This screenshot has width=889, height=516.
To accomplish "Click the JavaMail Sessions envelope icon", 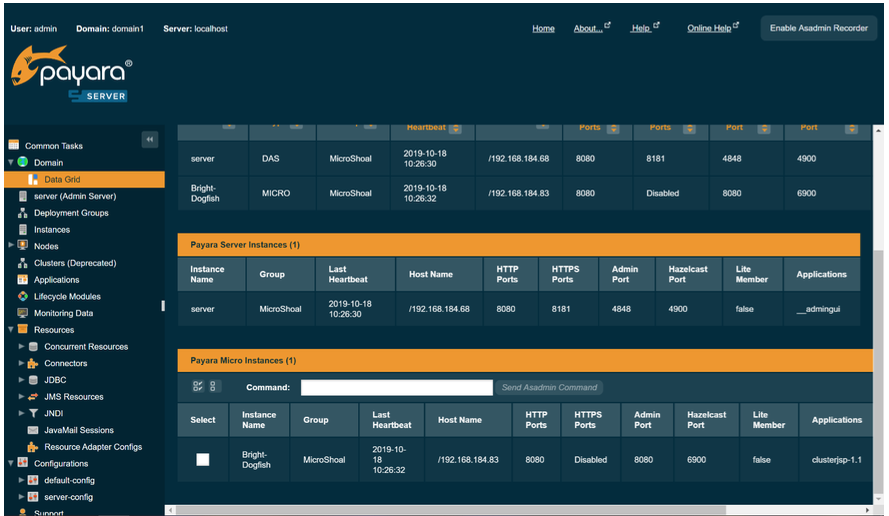I will [x=33, y=430].
